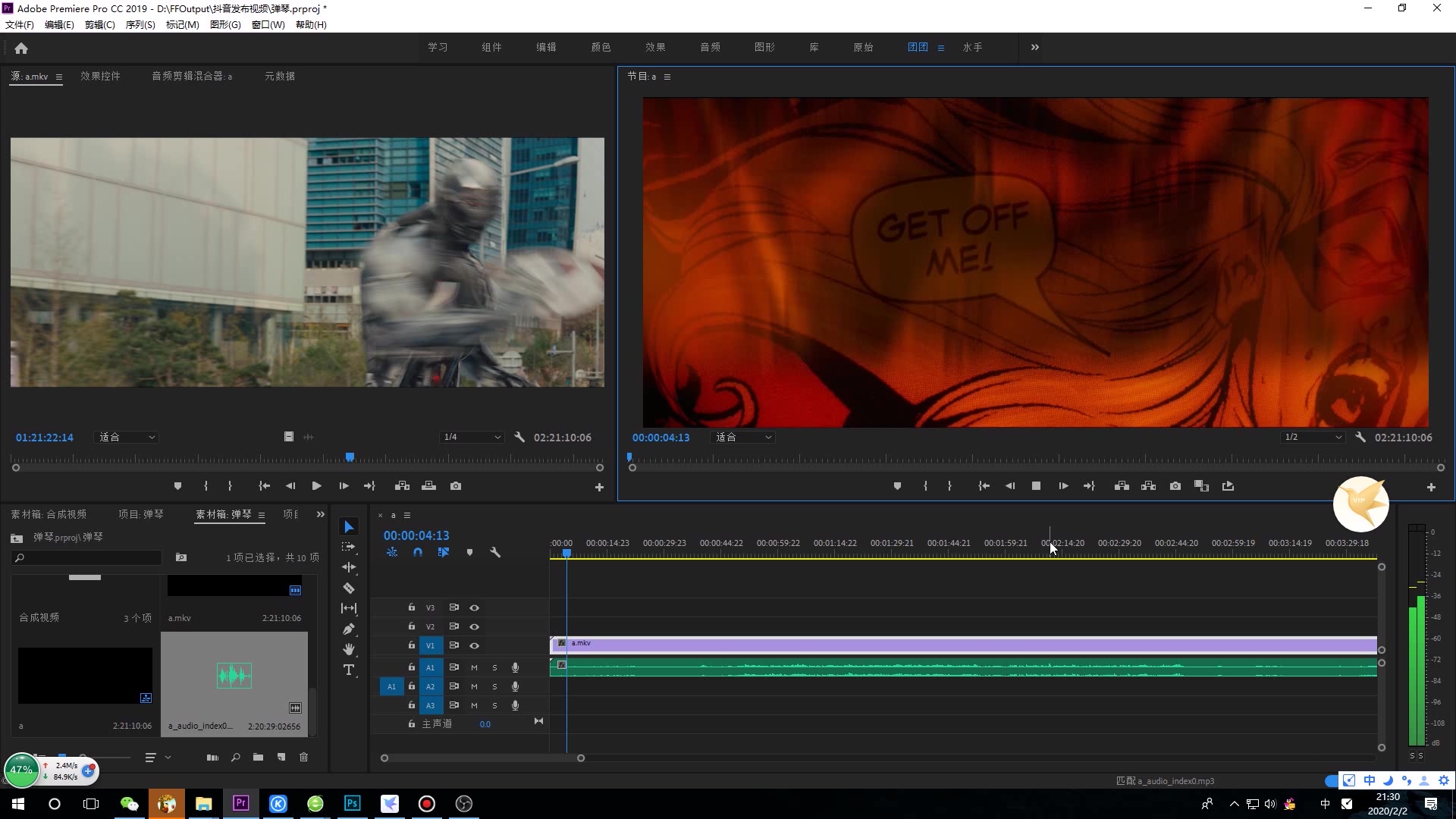Click Lift button in program monitor
1456x819 pixels.
tap(1122, 486)
